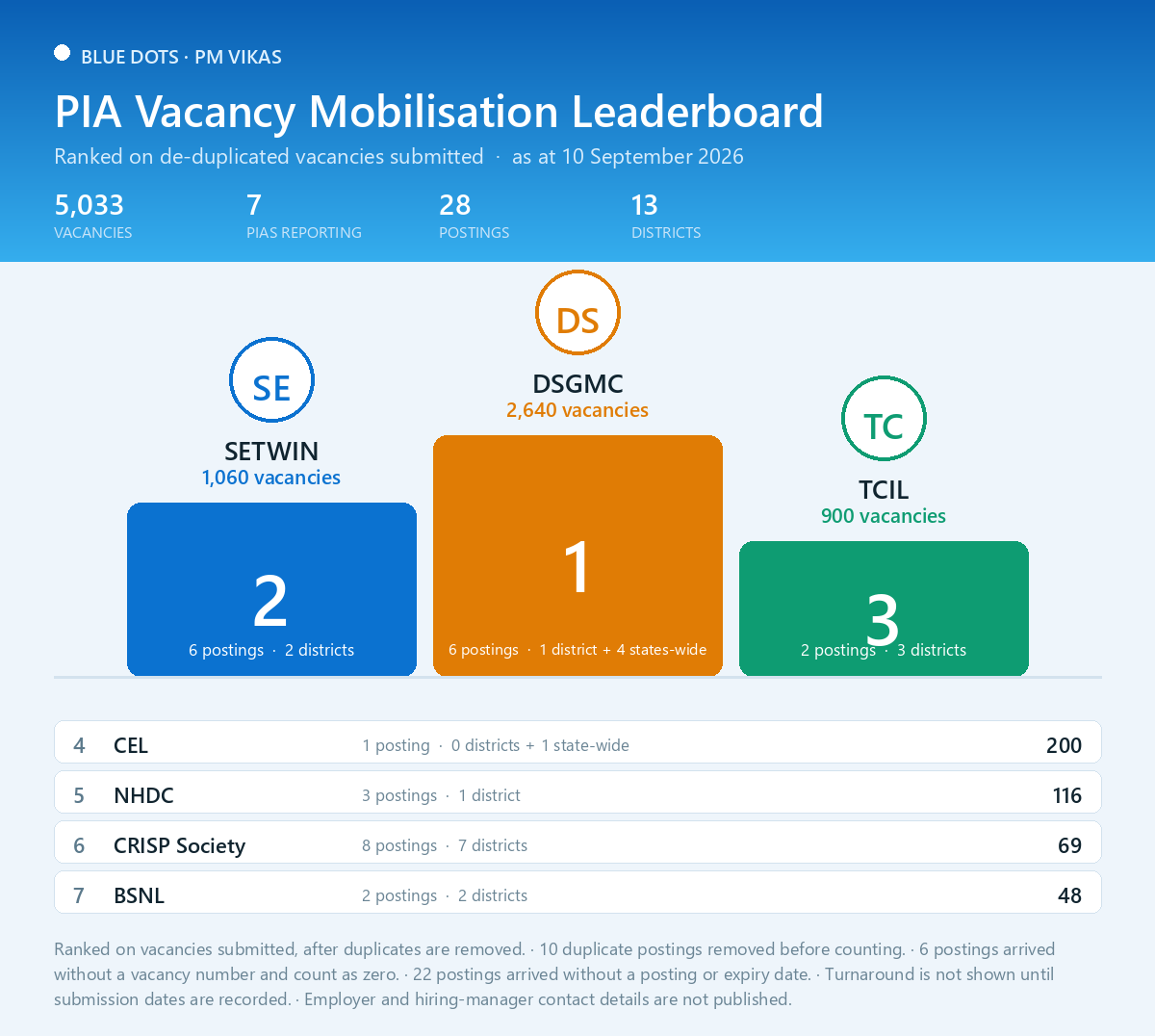Click the TC avatar circle for TCIL
Viewport: 1155px width, 1036px height.
pyautogui.click(x=884, y=419)
